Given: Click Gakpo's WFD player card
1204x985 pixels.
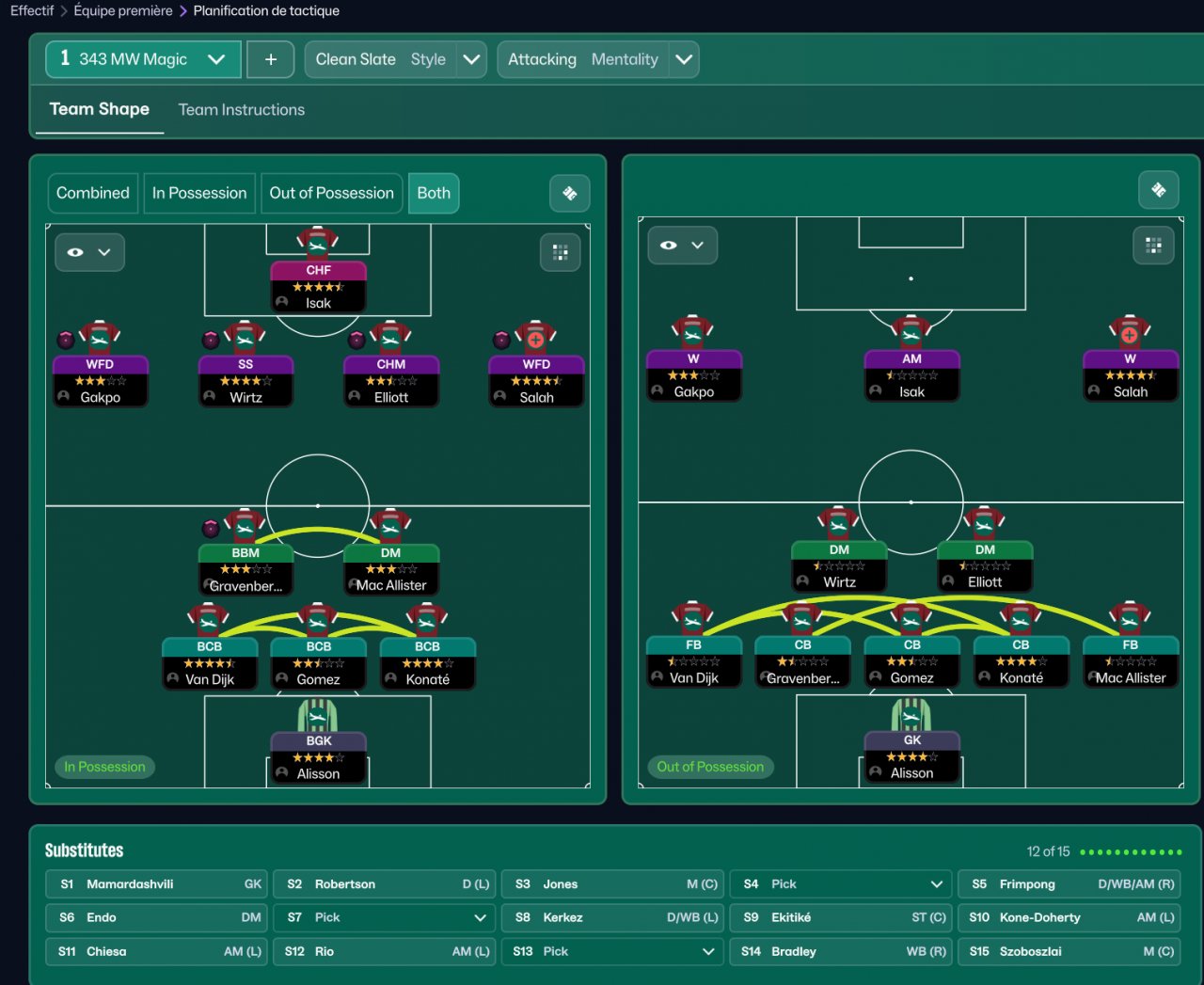Looking at the screenshot, I should click(x=100, y=381).
